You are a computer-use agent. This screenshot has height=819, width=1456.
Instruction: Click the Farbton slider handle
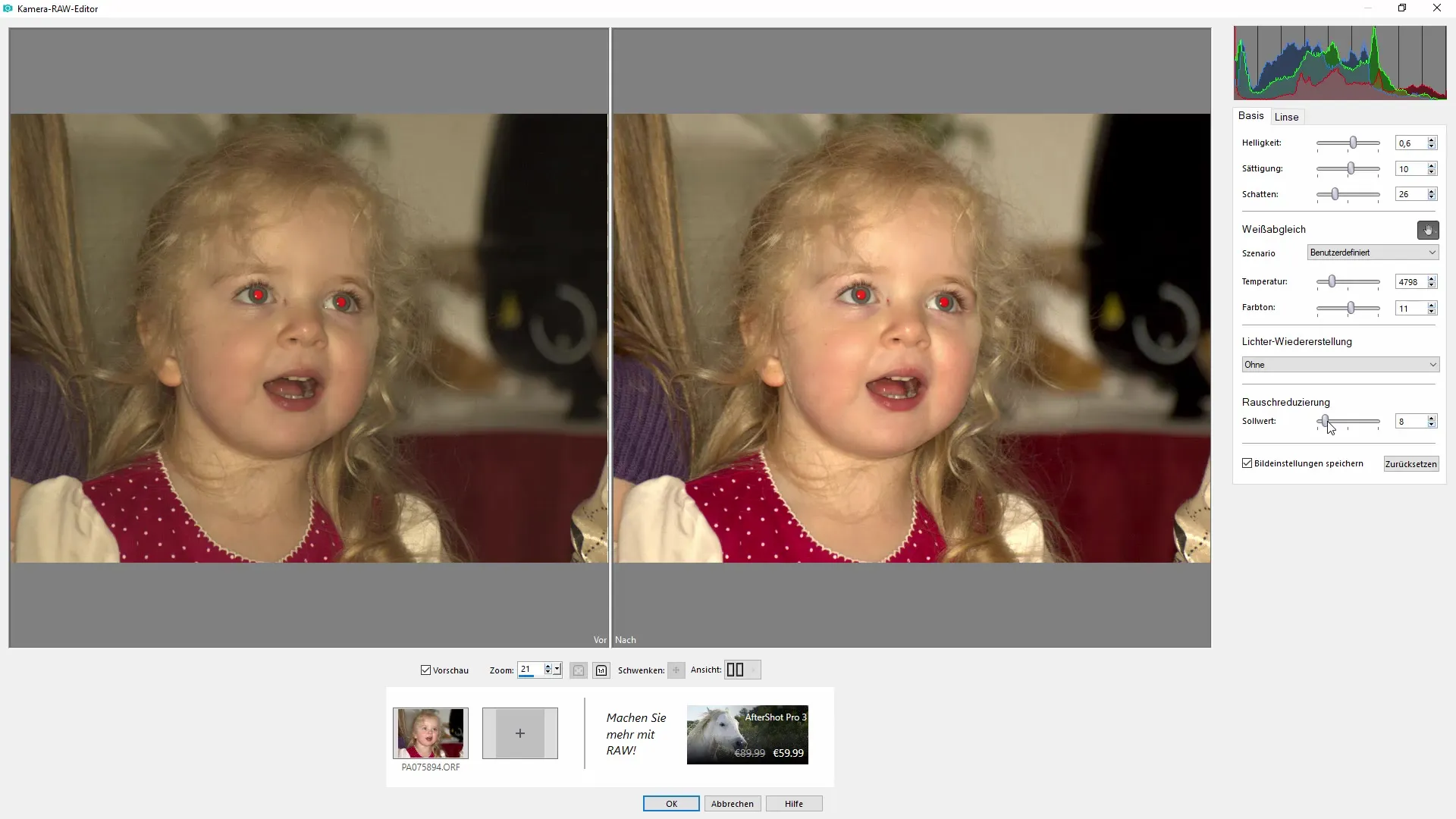pyautogui.click(x=1351, y=307)
